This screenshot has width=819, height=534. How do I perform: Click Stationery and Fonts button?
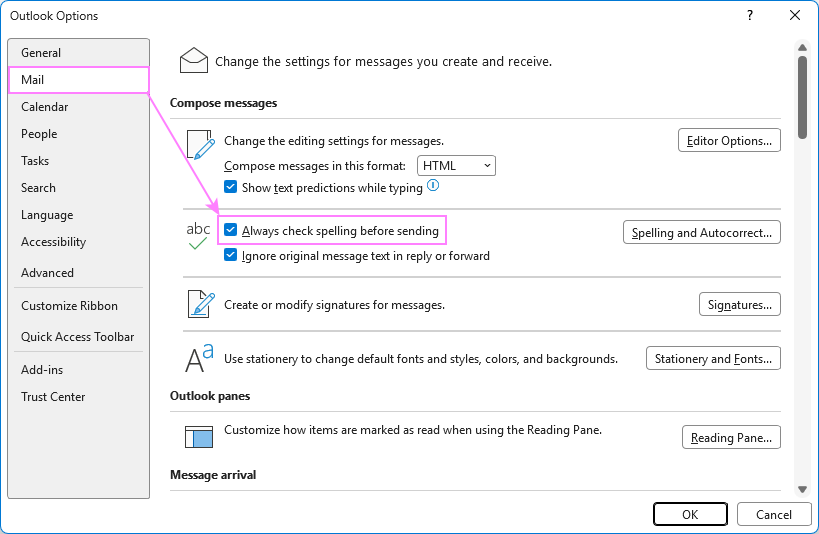click(713, 358)
